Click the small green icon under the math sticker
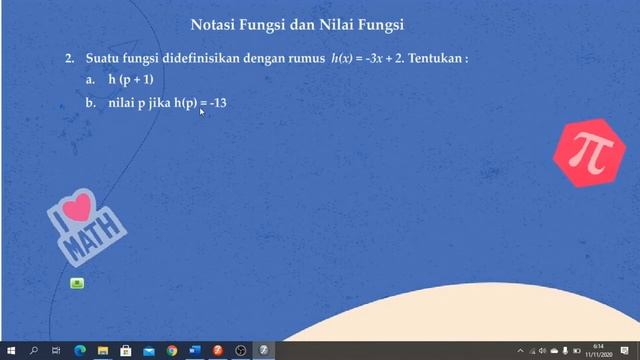This screenshot has width=640, height=360. 77,283
